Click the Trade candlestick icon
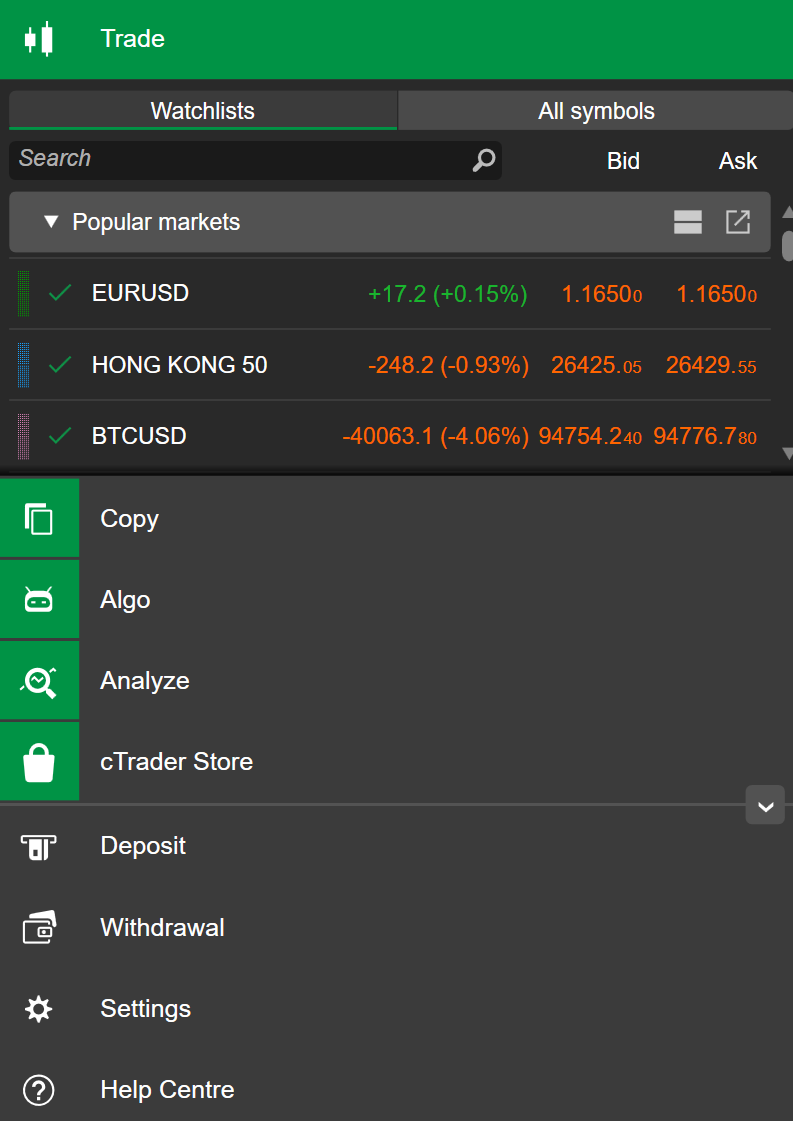 click(x=39, y=39)
